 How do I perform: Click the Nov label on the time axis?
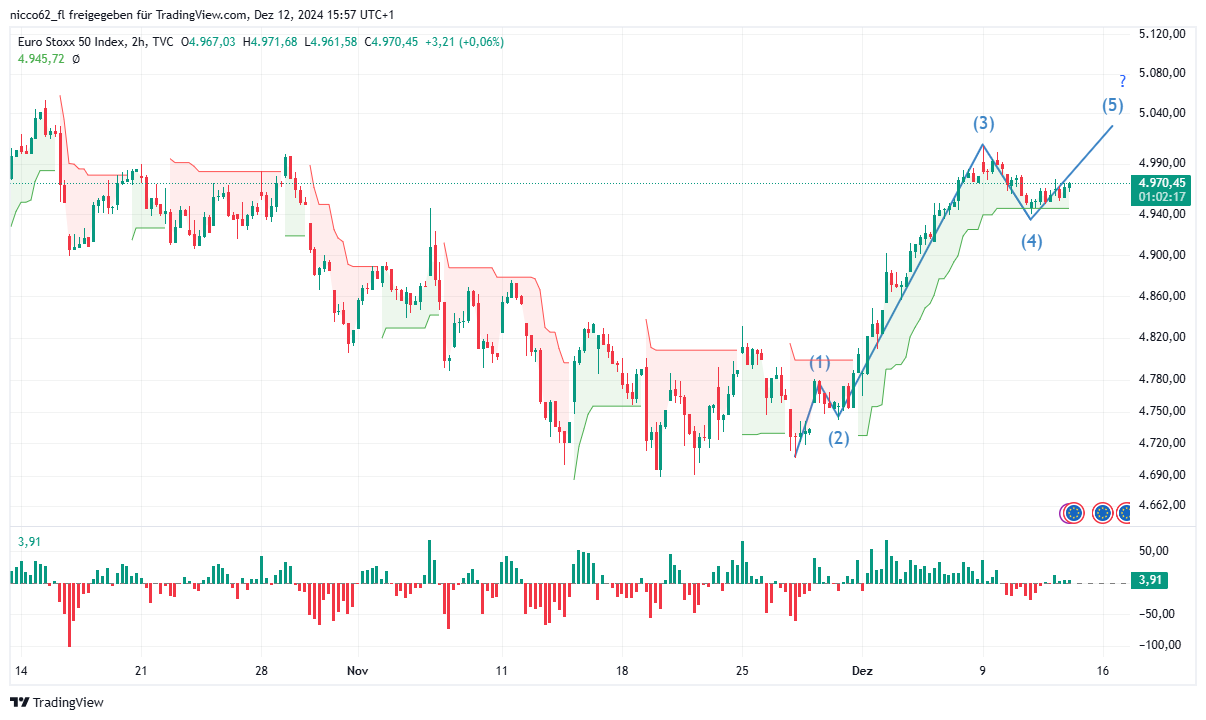tap(357, 672)
